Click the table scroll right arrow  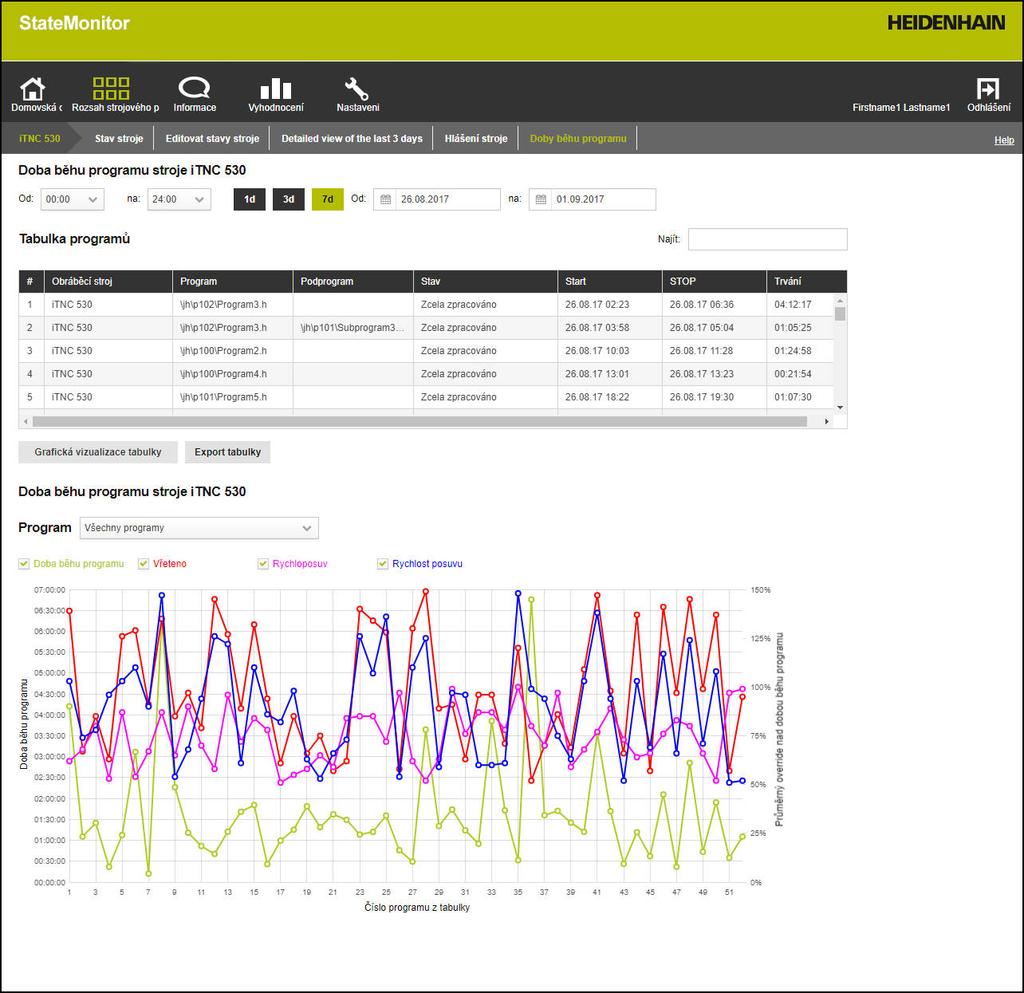click(x=827, y=422)
